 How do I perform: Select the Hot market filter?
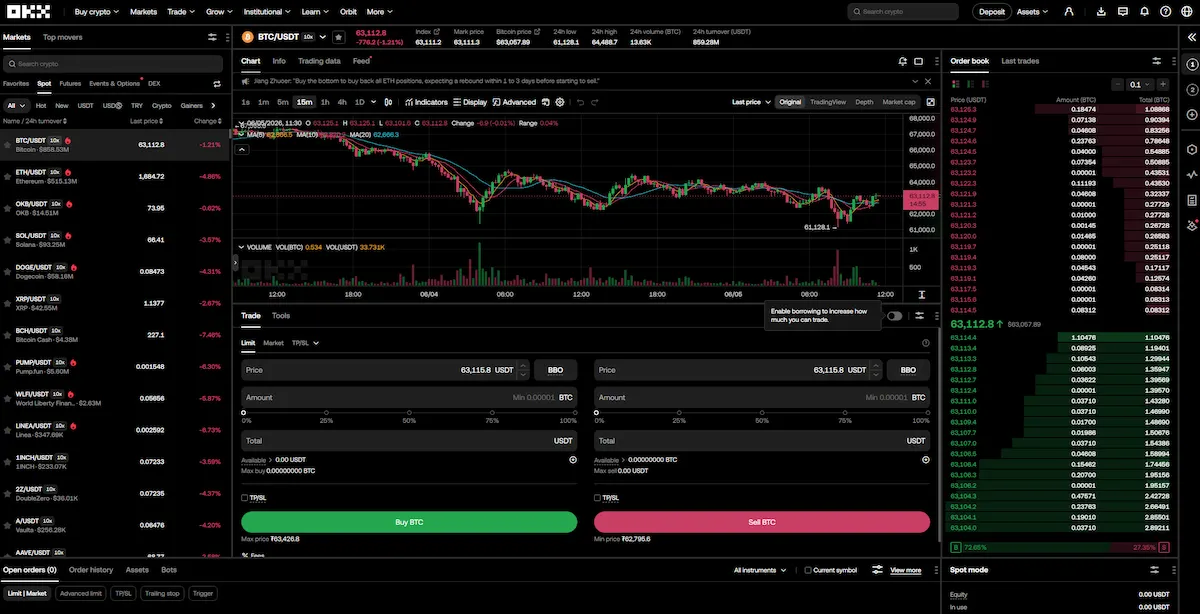coord(41,105)
